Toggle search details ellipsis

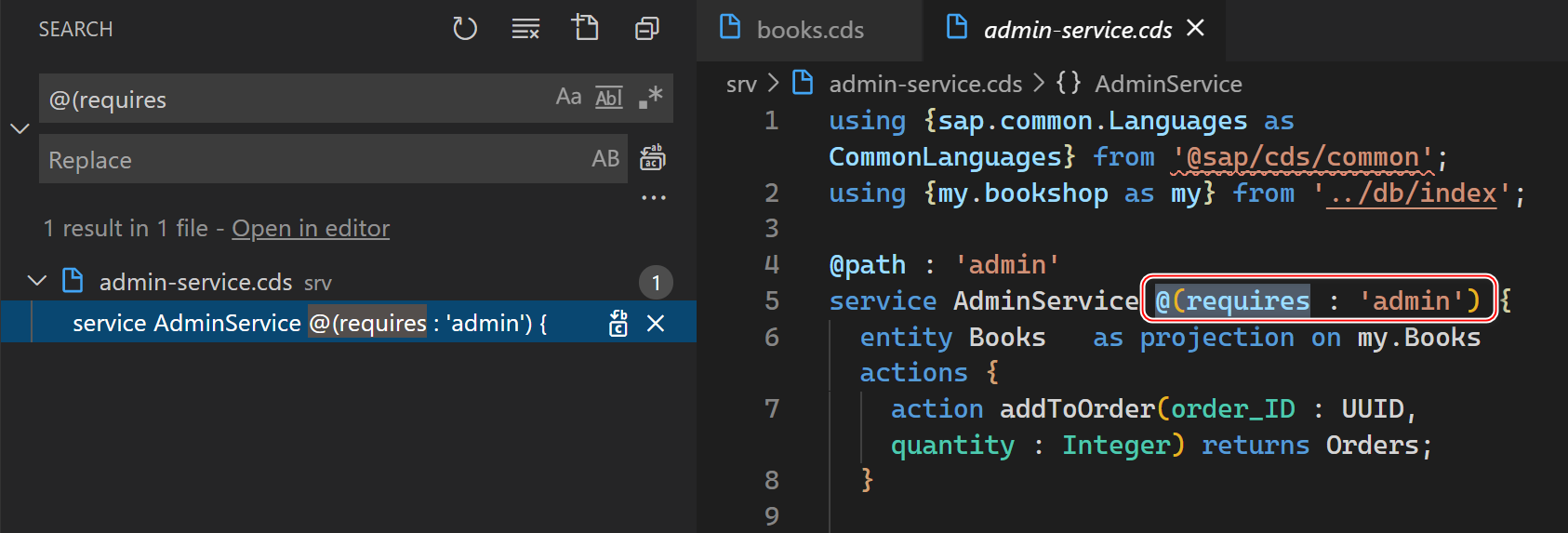(x=654, y=197)
